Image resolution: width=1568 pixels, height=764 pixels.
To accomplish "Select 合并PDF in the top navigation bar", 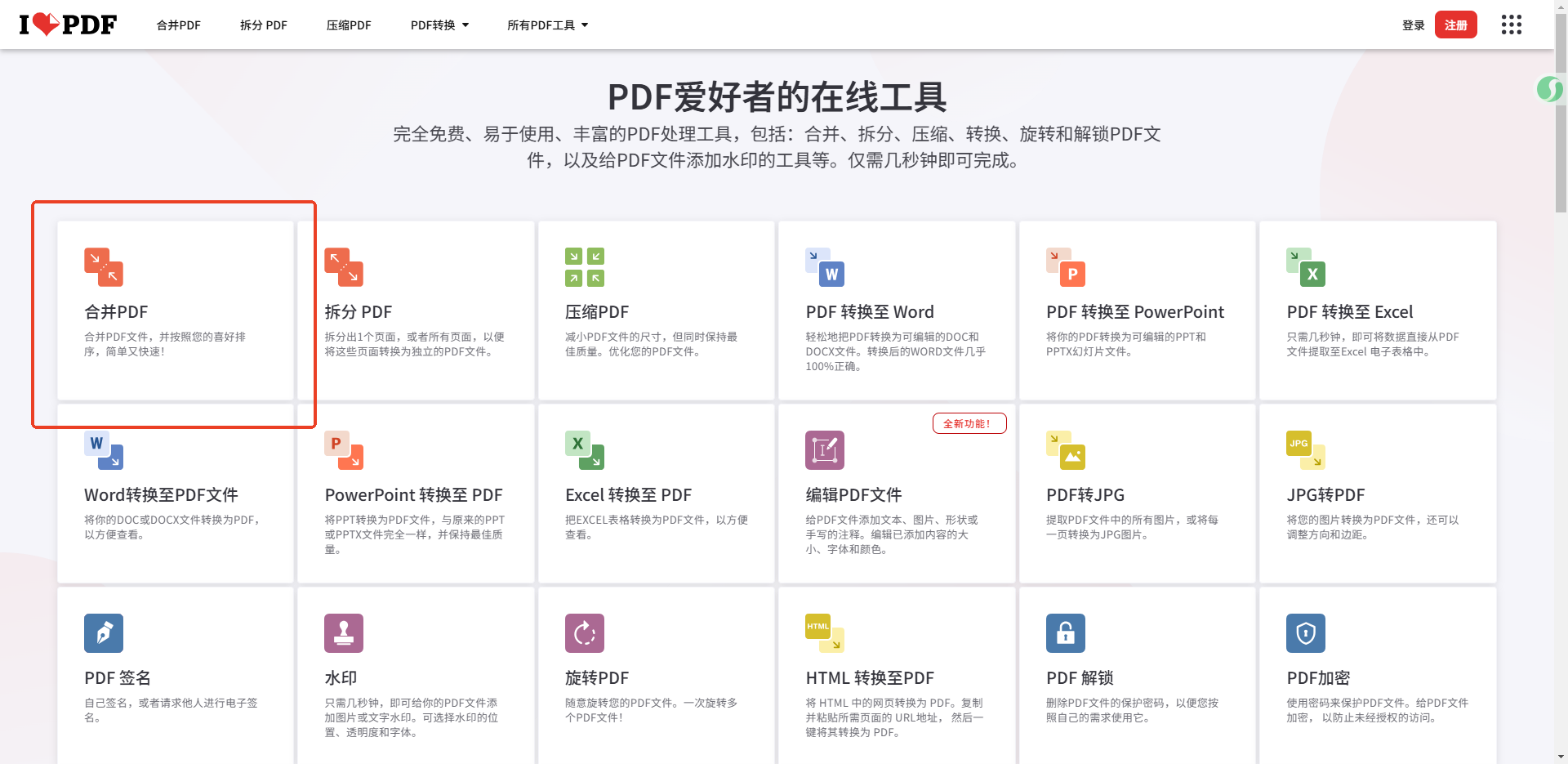I will [179, 25].
